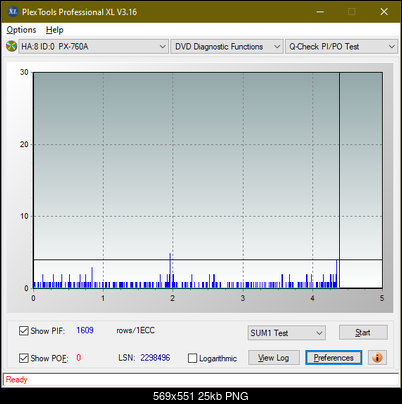Open the Options menu
The height and width of the screenshot is (404, 402).
tap(21, 30)
